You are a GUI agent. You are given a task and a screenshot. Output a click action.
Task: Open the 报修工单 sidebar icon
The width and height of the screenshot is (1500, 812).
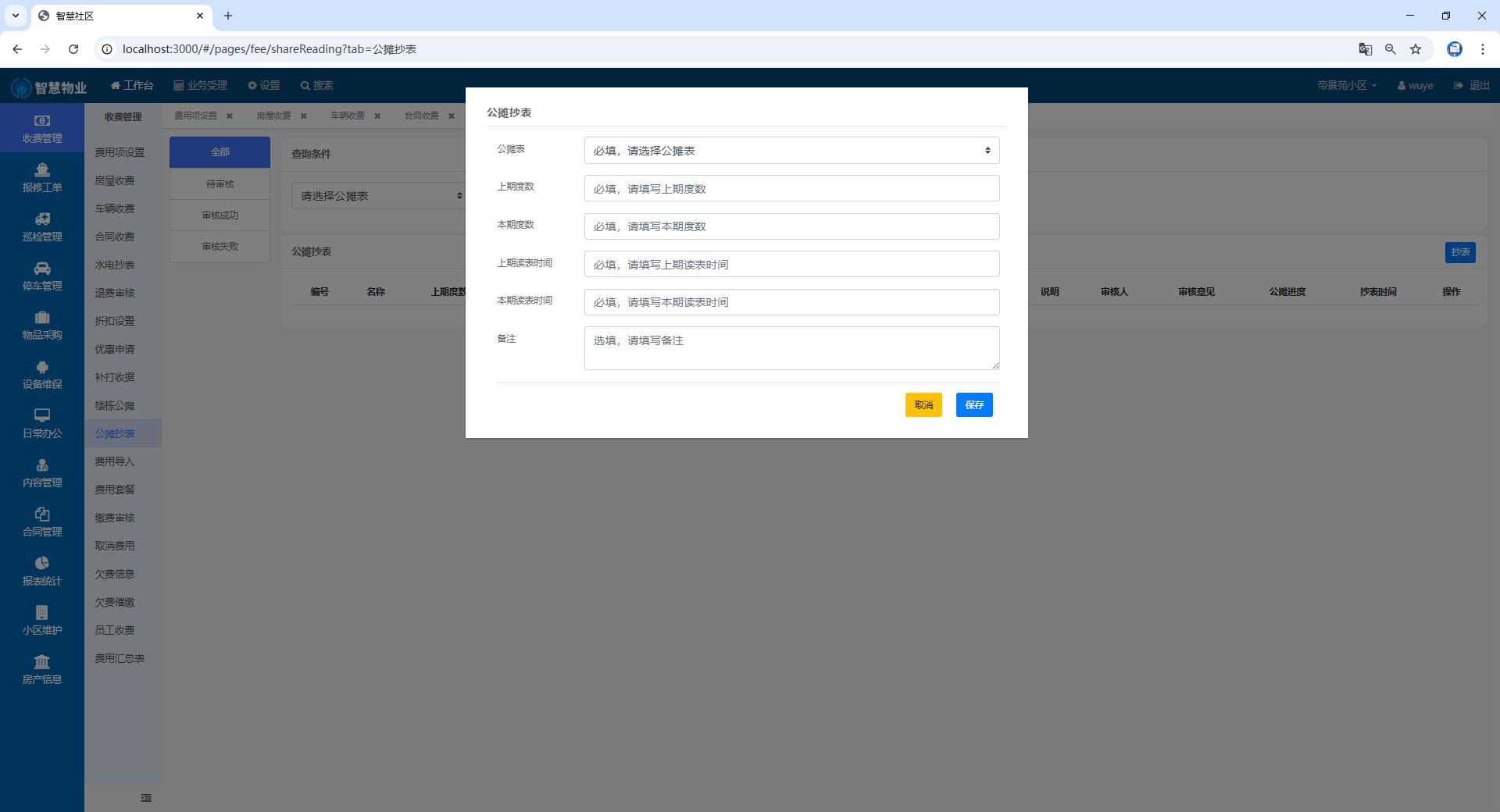pos(42,170)
